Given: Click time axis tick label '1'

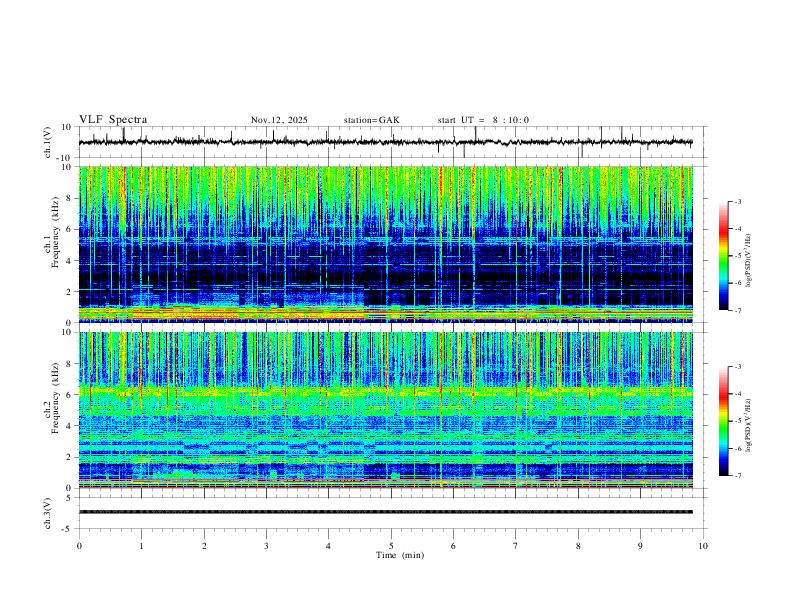Looking at the screenshot, I should pyautogui.click(x=141, y=546).
